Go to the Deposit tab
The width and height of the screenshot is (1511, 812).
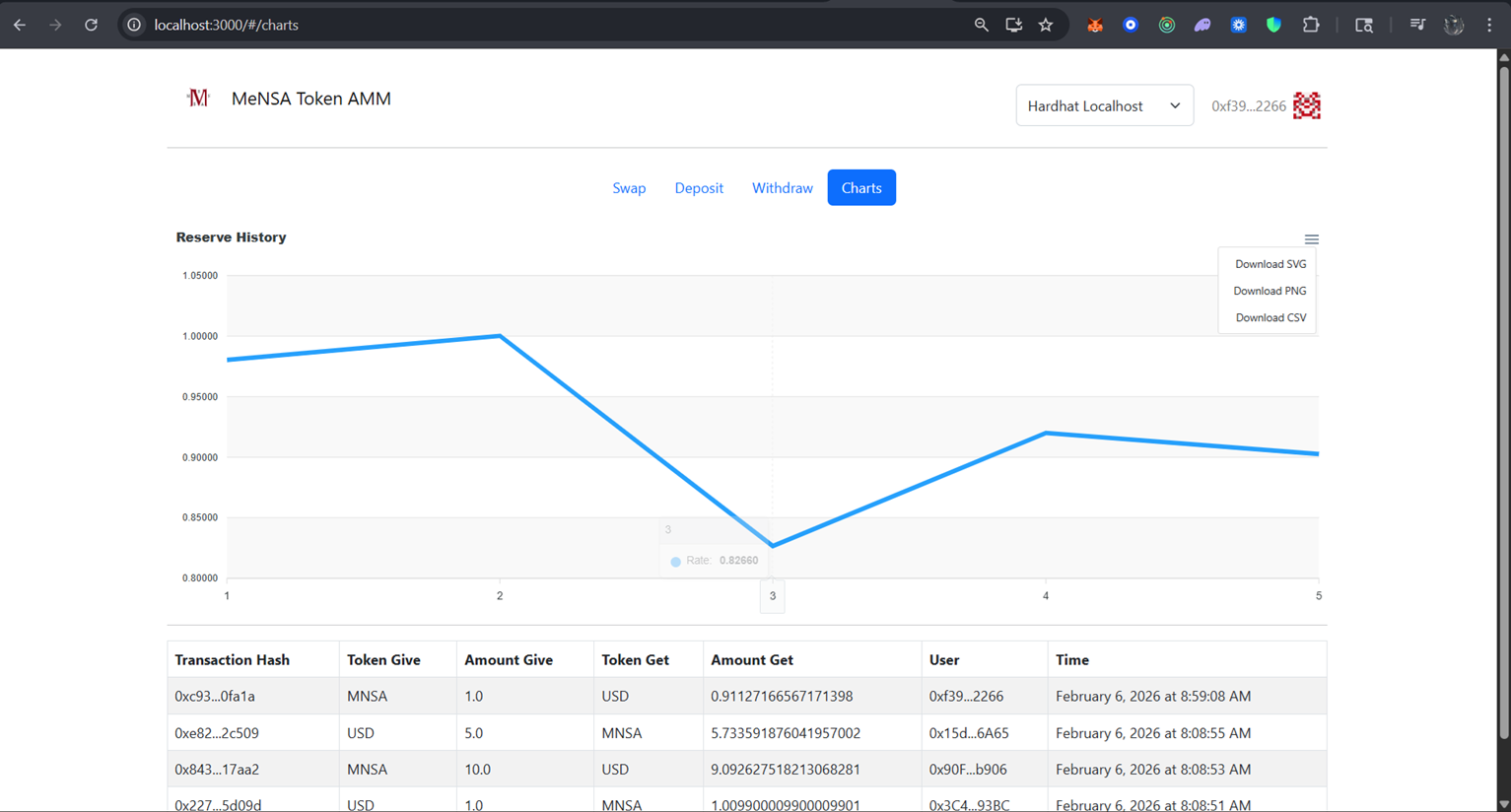click(x=699, y=188)
